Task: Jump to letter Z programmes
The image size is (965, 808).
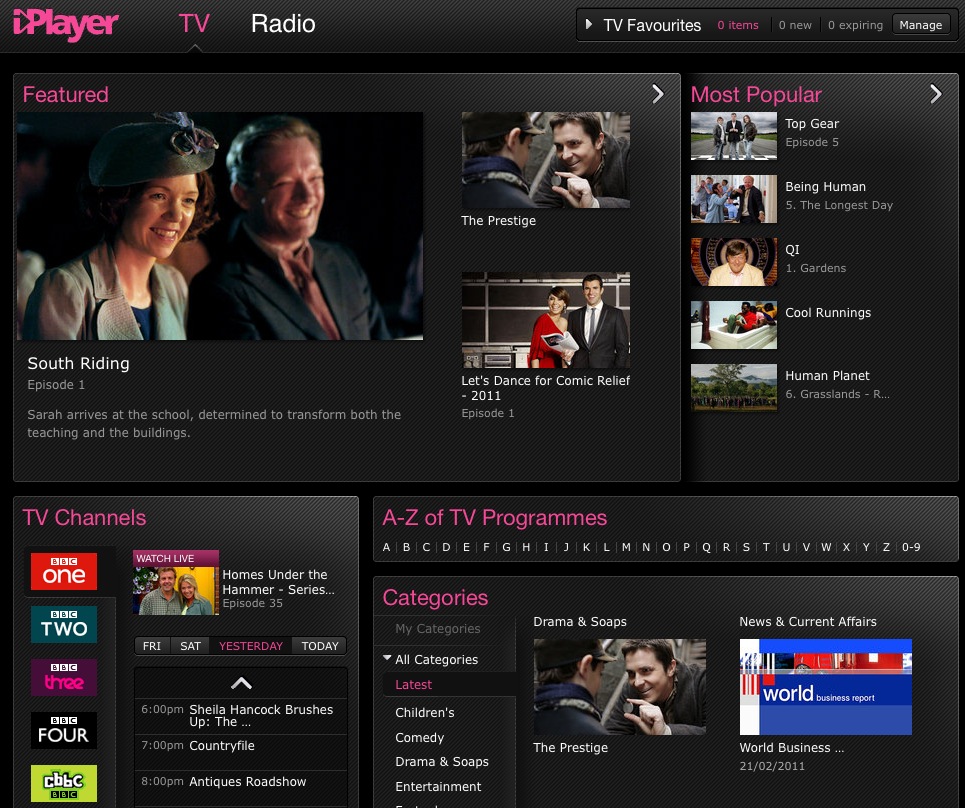Action: point(886,547)
